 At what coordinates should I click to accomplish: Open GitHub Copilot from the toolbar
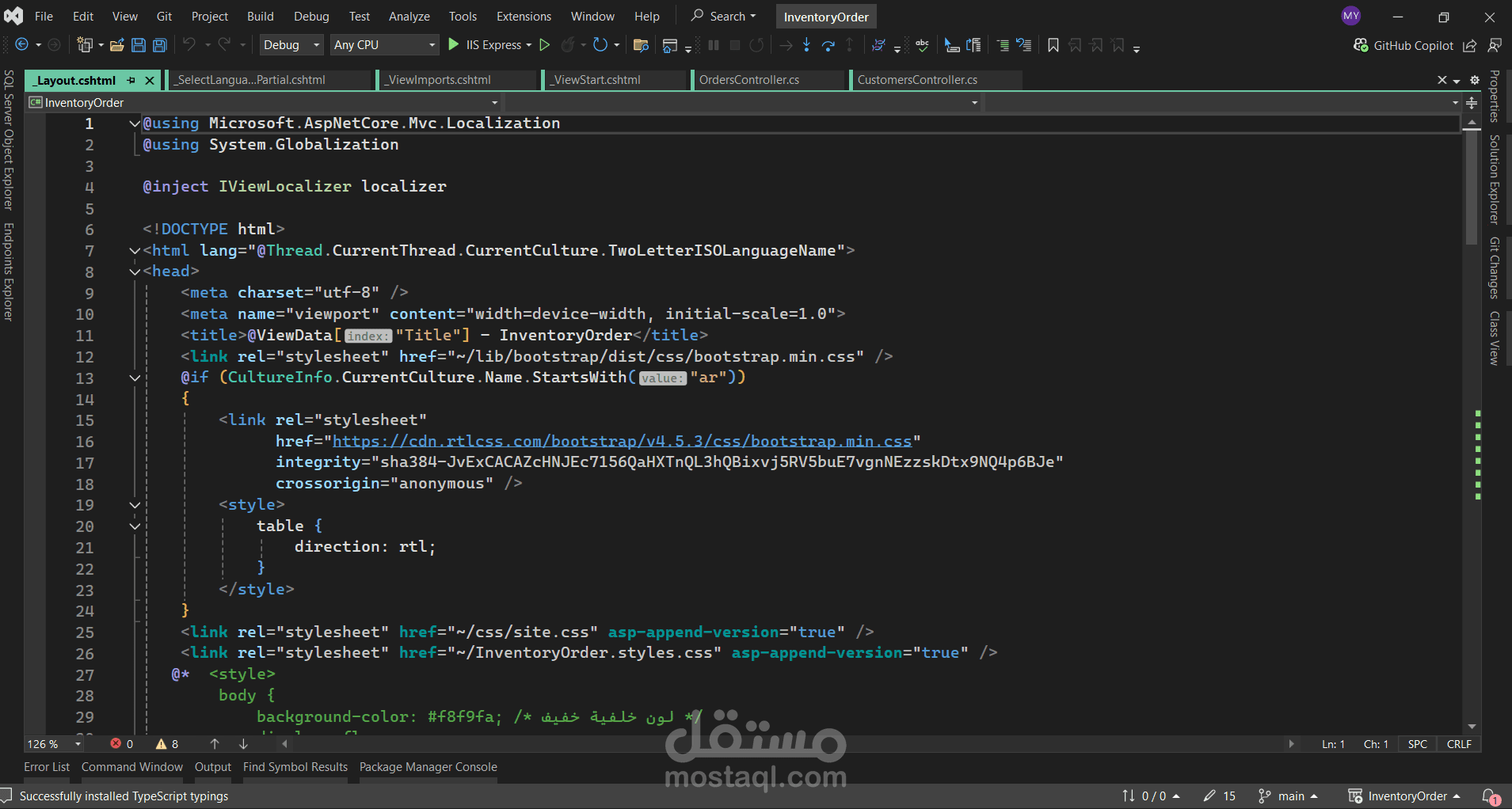[1403, 45]
